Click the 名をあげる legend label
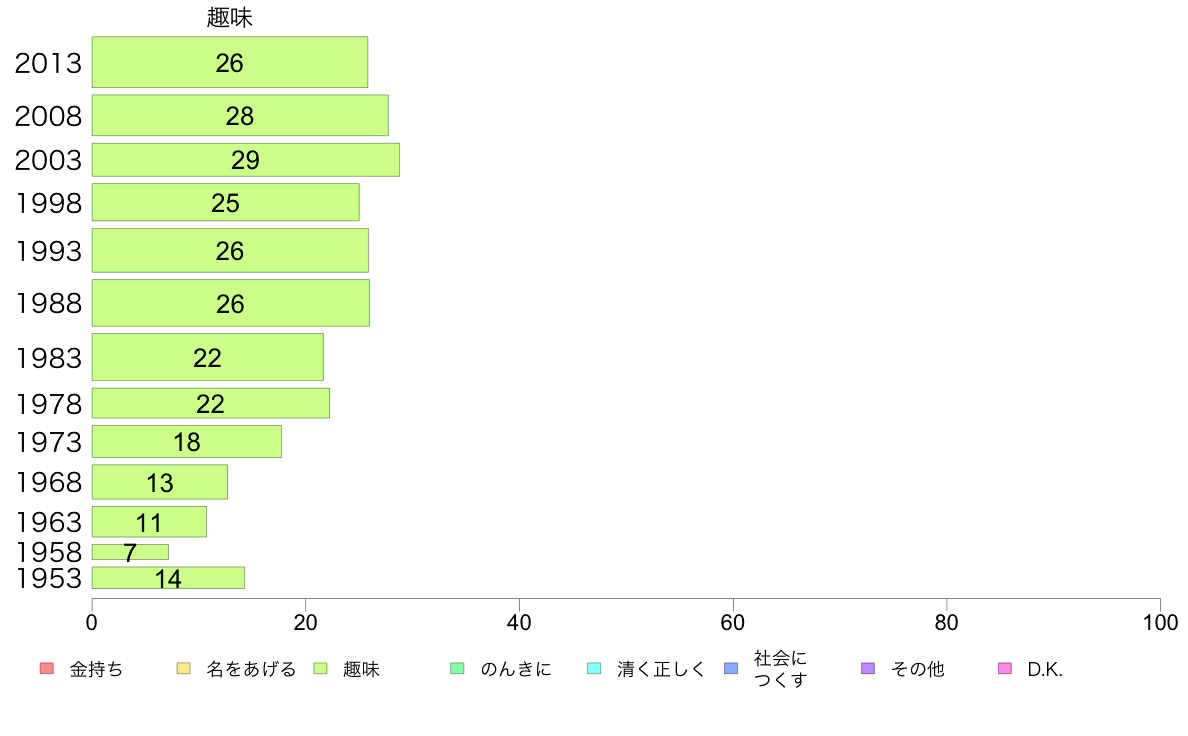 [252, 669]
